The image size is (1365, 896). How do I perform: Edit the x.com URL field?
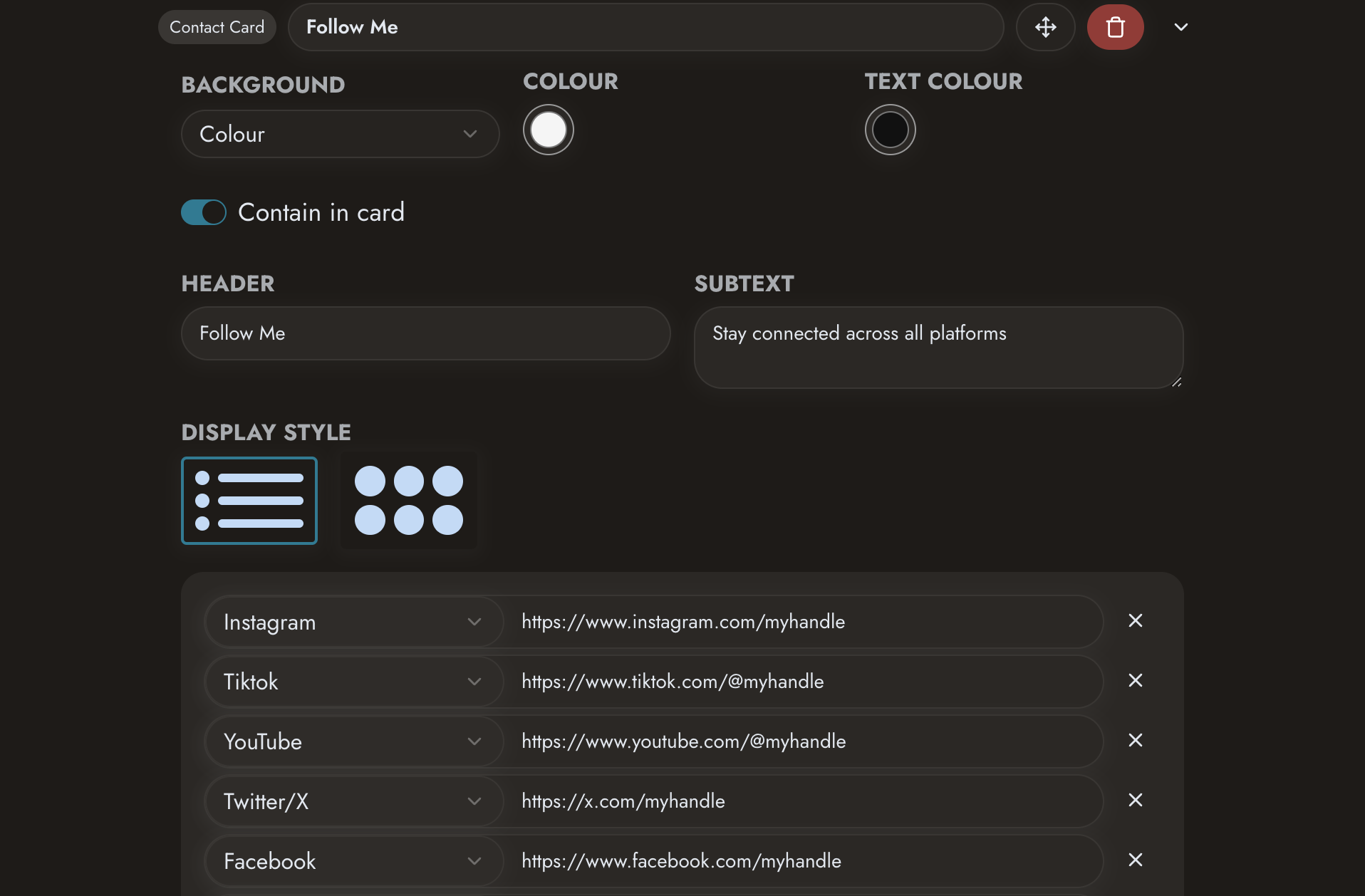803,801
